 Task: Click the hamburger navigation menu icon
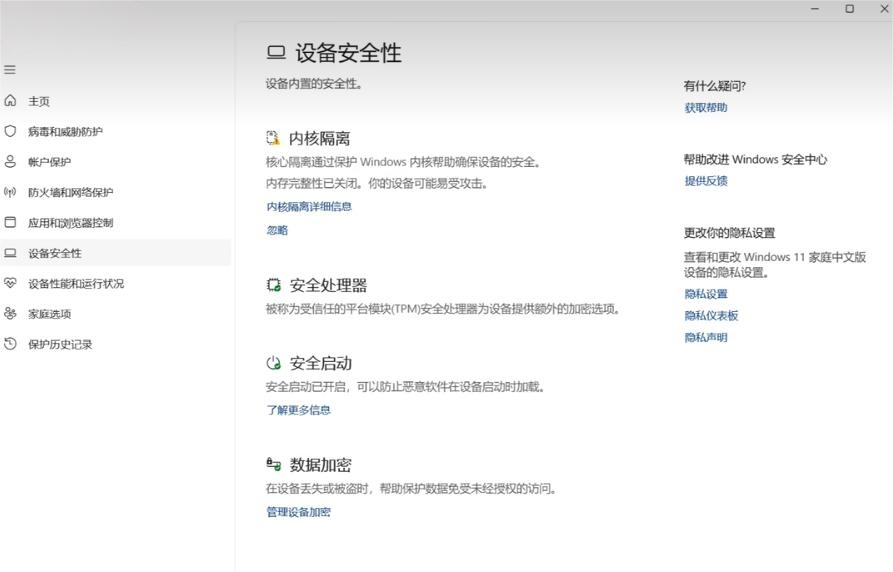[x=10, y=70]
